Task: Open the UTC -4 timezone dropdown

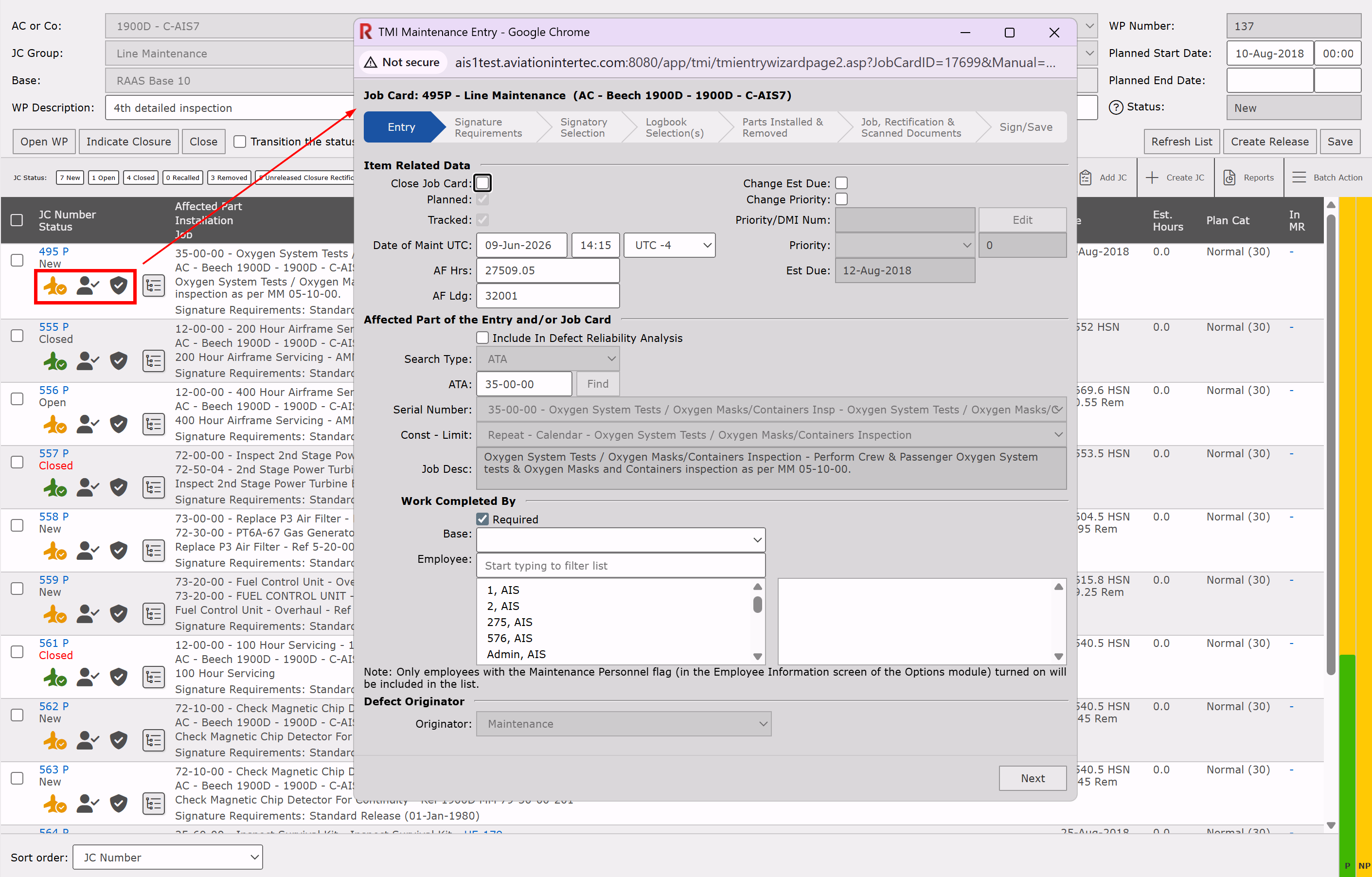Action: (x=670, y=246)
